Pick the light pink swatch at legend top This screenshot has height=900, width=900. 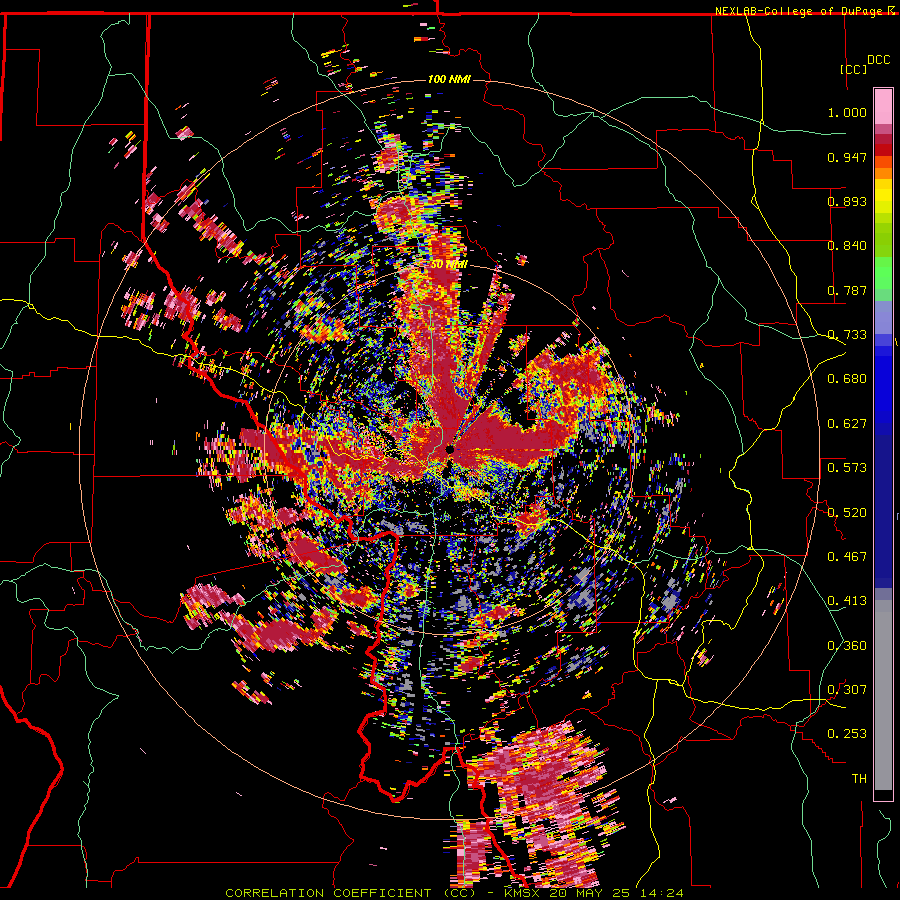[x=883, y=106]
